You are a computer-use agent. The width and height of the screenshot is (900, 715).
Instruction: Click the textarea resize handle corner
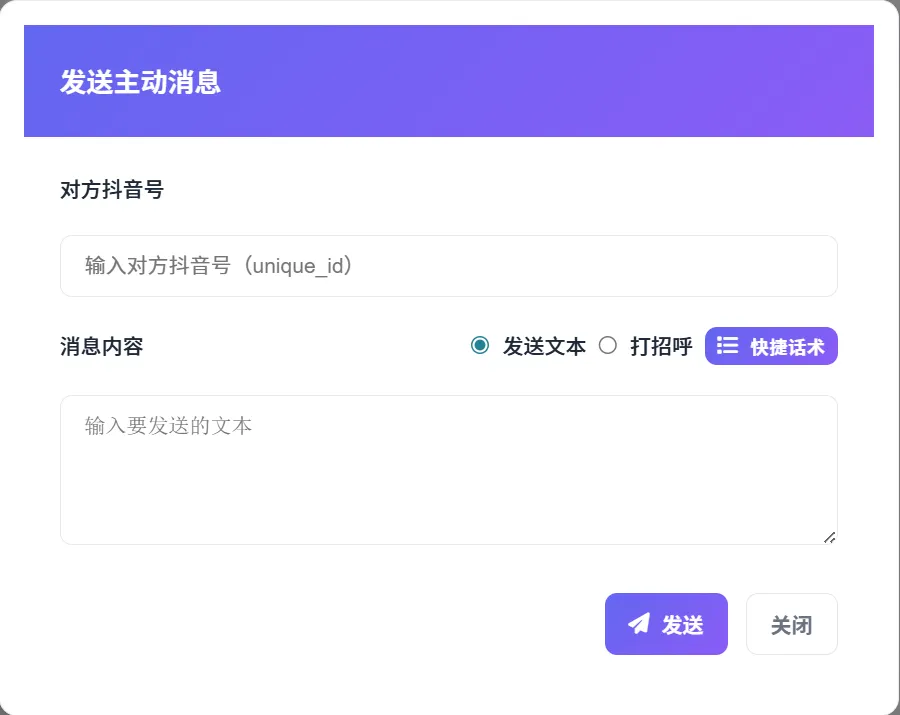tap(831, 538)
